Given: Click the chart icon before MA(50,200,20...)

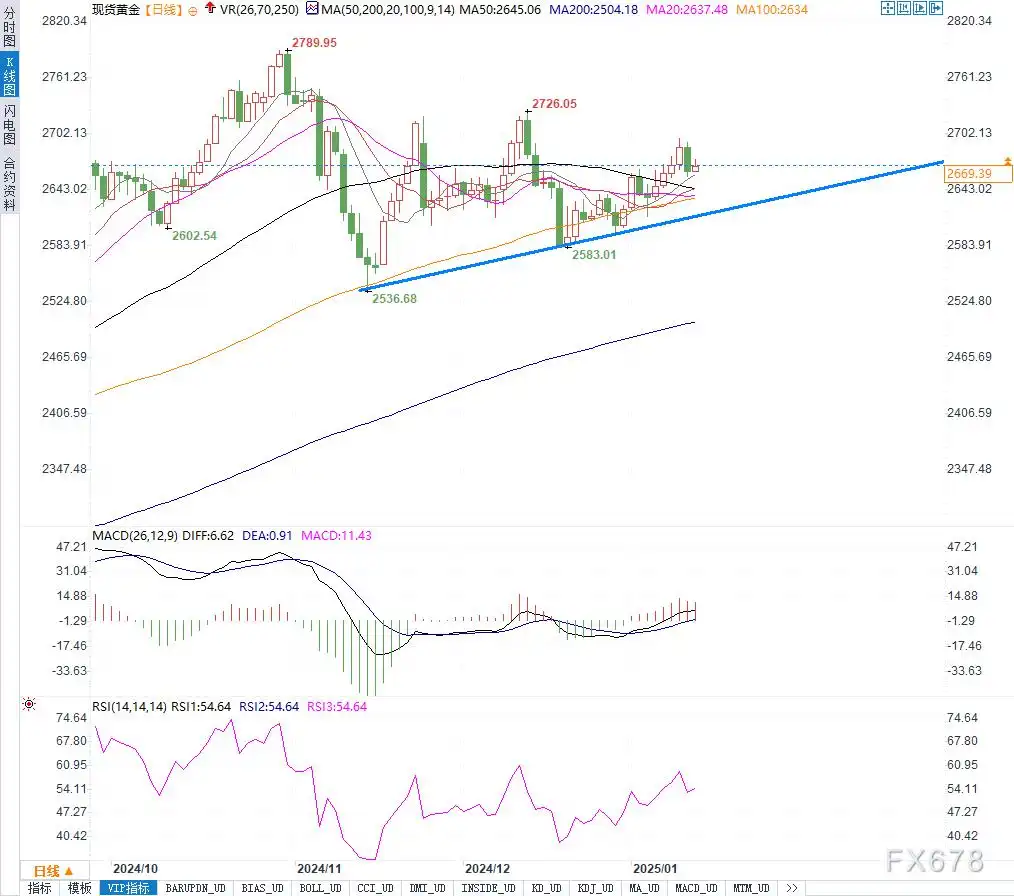Looking at the screenshot, I should [x=312, y=9].
